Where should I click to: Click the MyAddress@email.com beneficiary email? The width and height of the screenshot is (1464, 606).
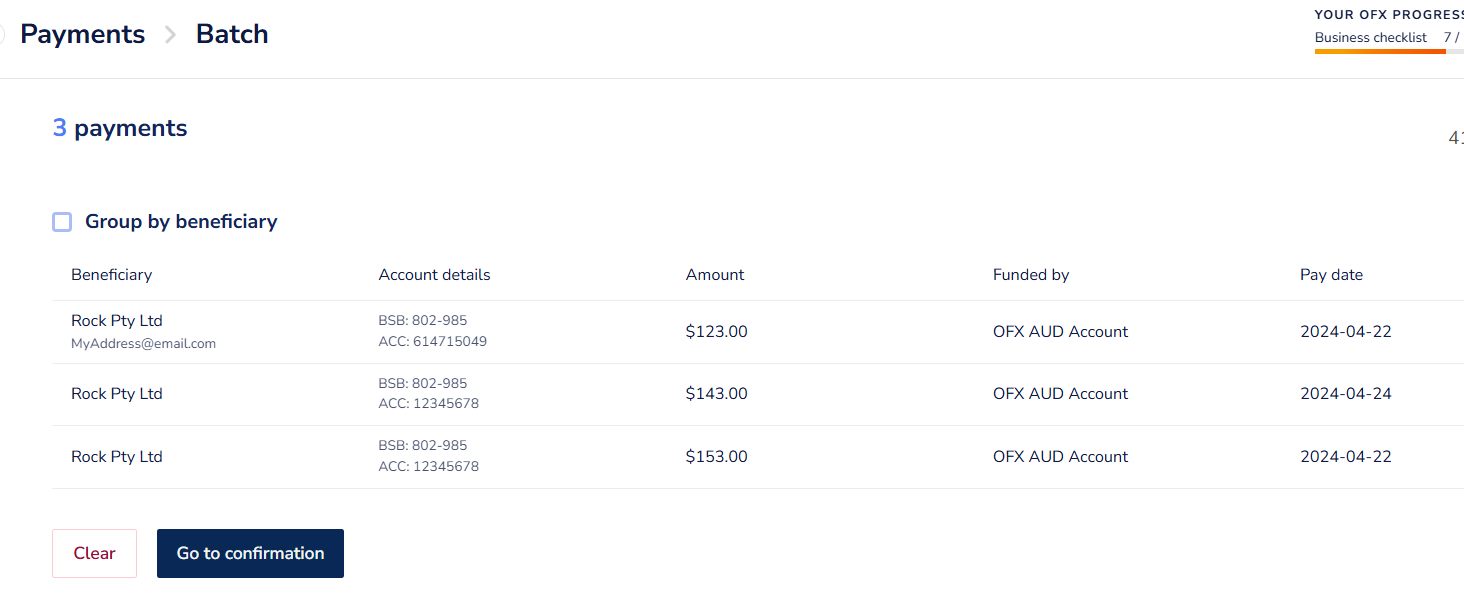pyautogui.click(x=143, y=343)
